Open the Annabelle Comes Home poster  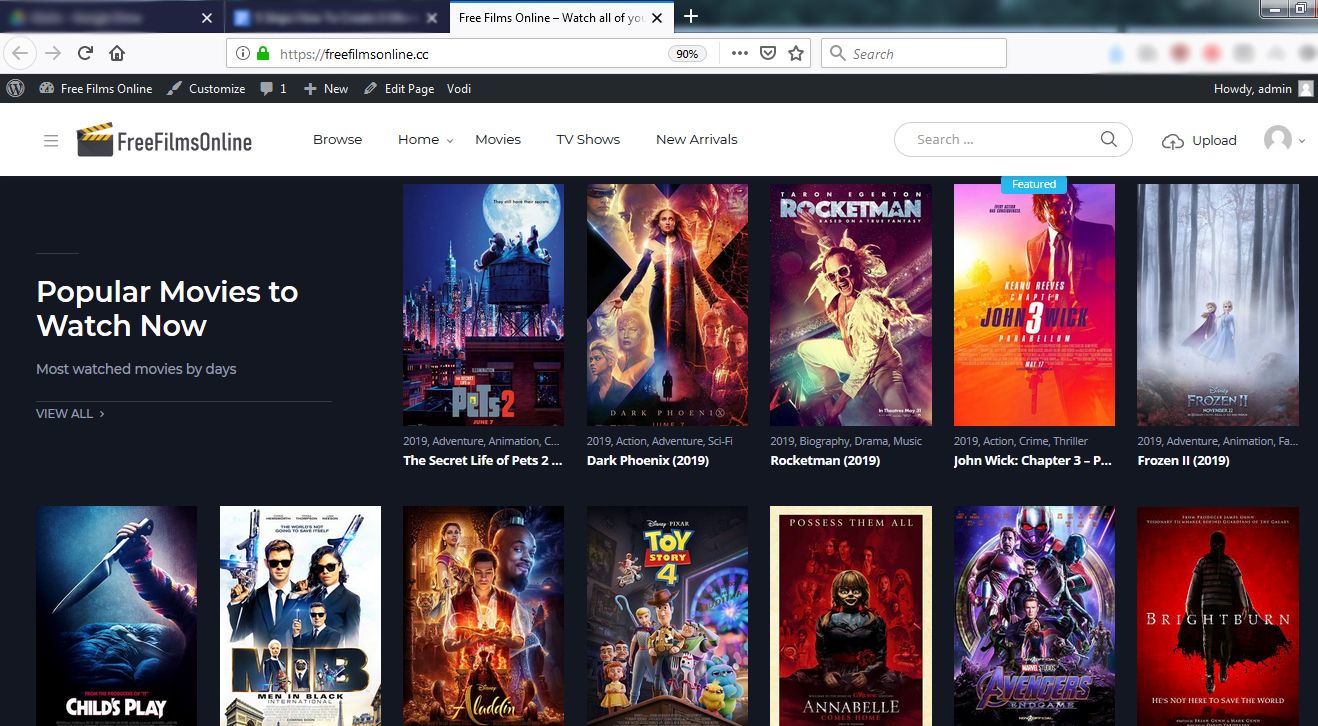[851, 616]
